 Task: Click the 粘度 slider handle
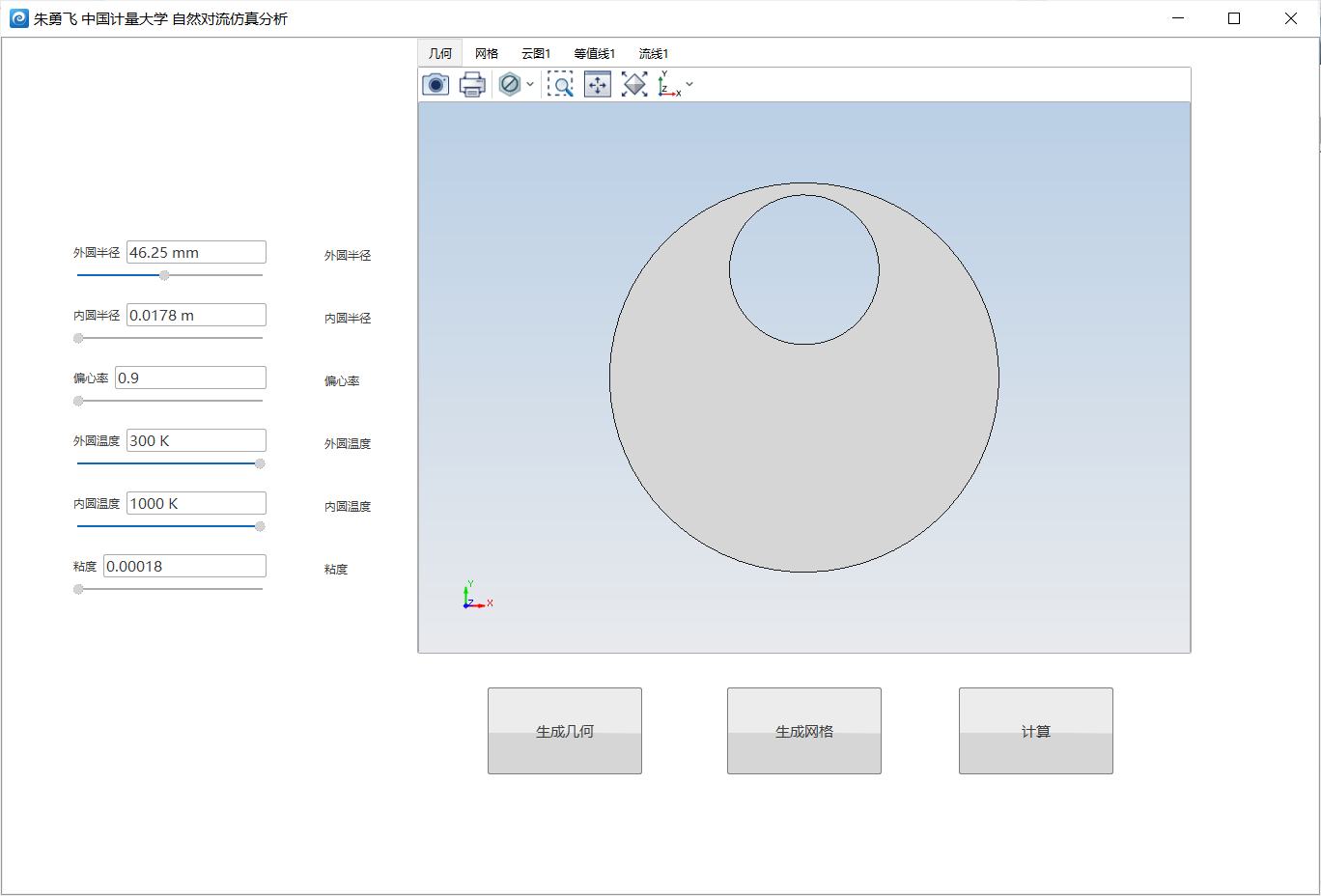pyautogui.click(x=78, y=589)
